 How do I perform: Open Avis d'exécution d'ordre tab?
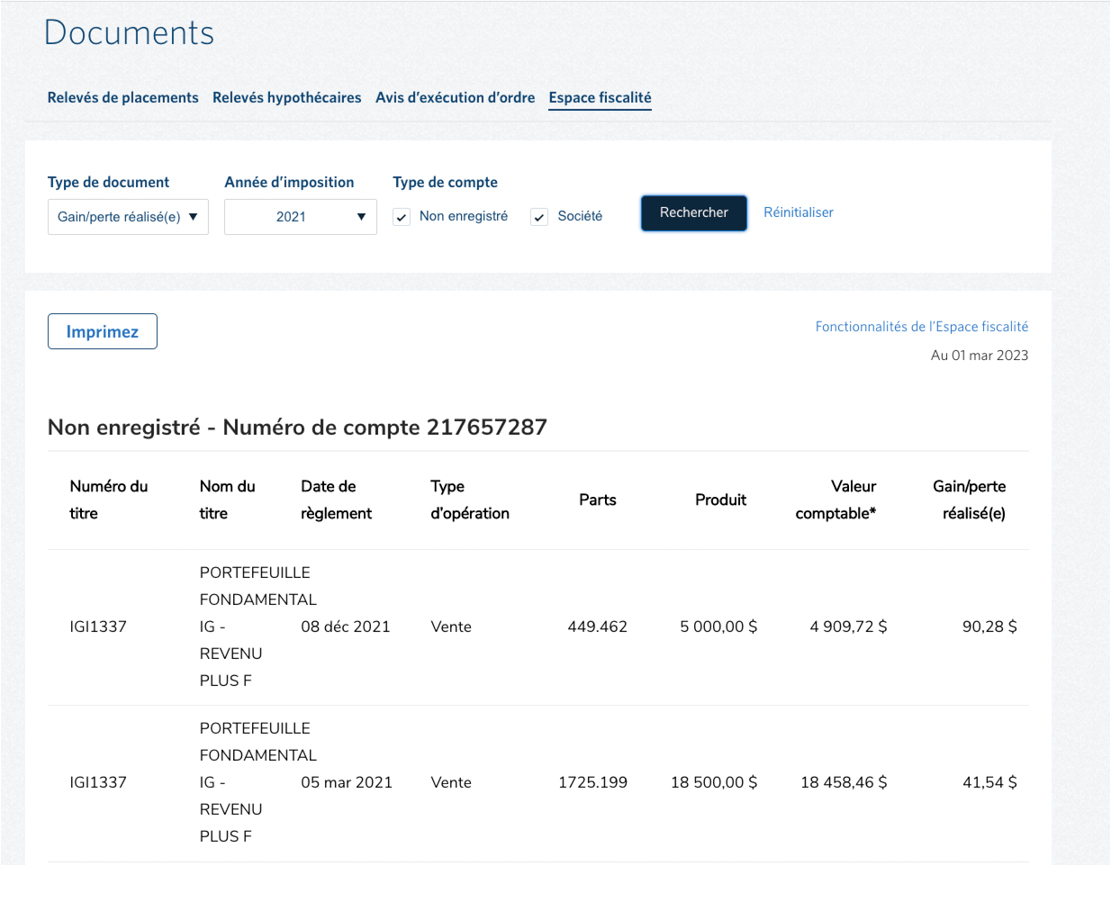pos(455,98)
